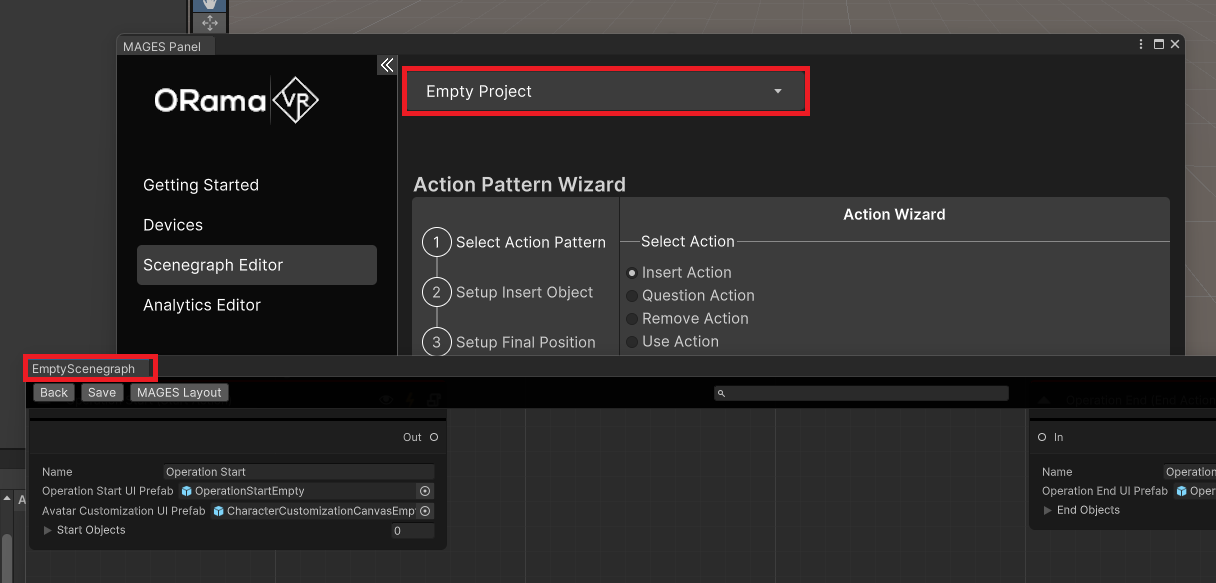Select the Remove Action radio button
The height and width of the screenshot is (583, 1216).
[632, 319]
